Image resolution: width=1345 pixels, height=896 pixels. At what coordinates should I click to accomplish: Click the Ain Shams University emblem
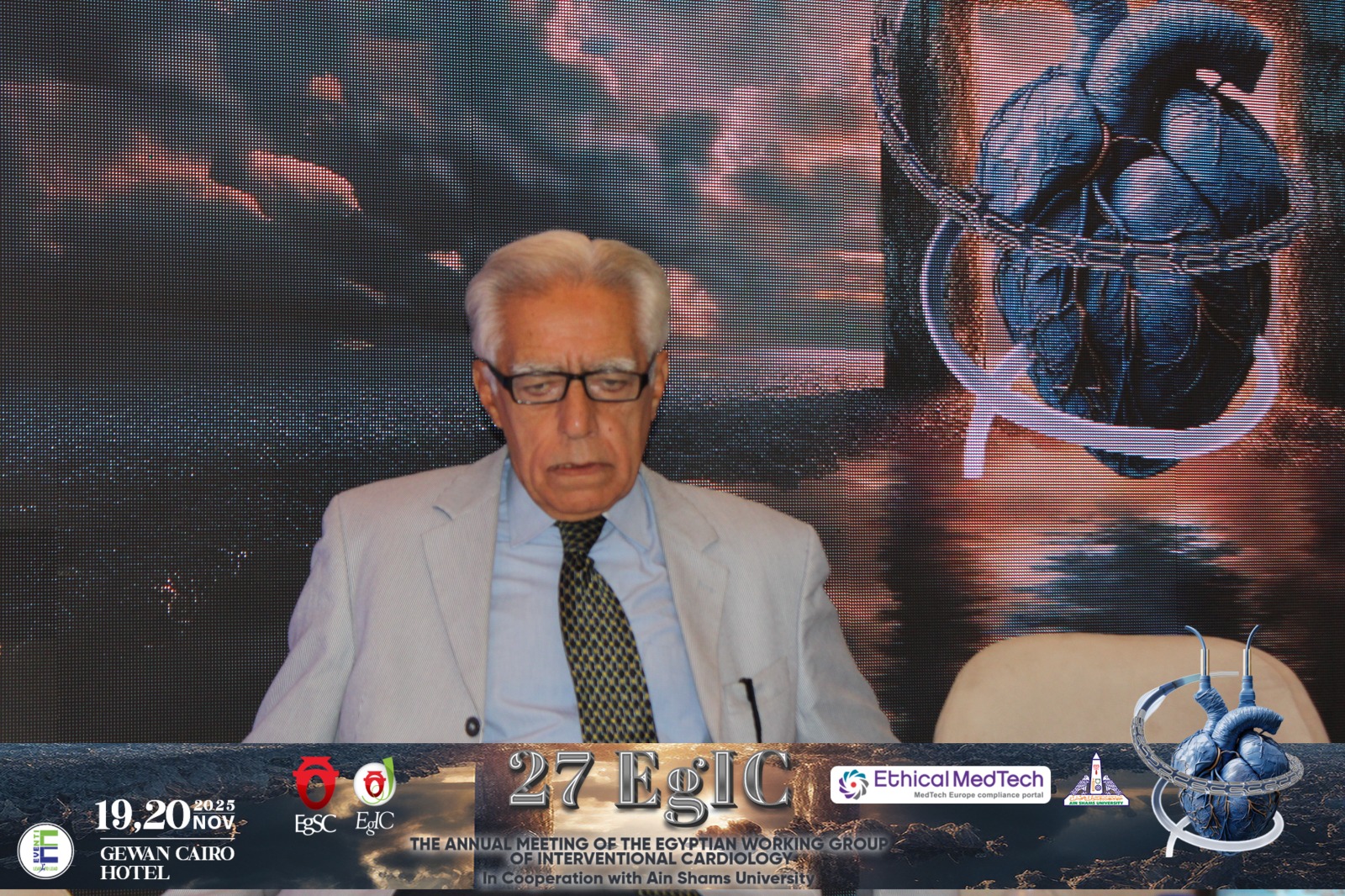click(1095, 781)
